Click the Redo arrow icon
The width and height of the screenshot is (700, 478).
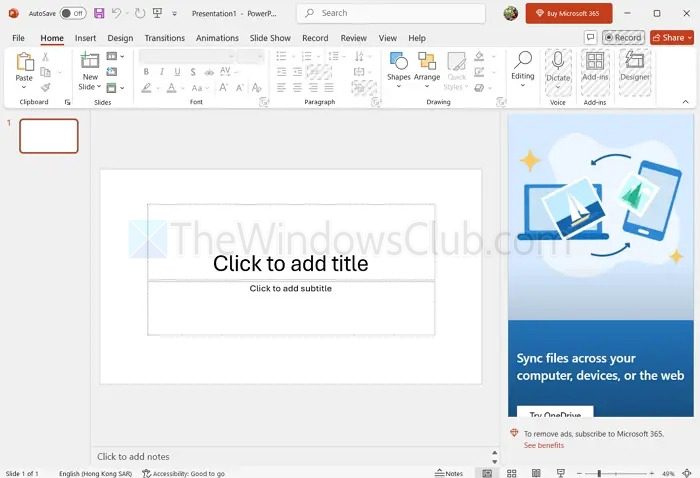pyautogui.click(x=140, y=13)
